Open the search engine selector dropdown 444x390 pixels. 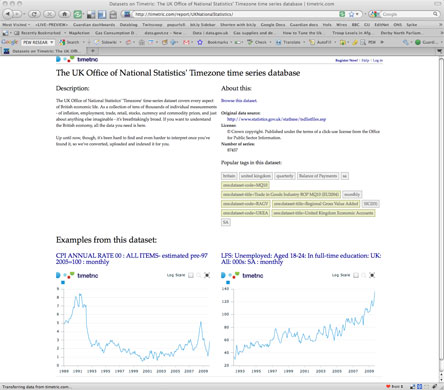point(375,14)
